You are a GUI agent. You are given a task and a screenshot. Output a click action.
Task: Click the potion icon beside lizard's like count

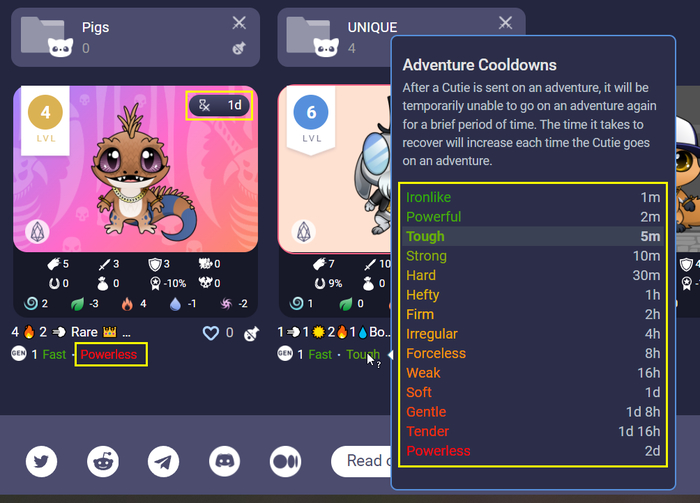coord(251,333)
